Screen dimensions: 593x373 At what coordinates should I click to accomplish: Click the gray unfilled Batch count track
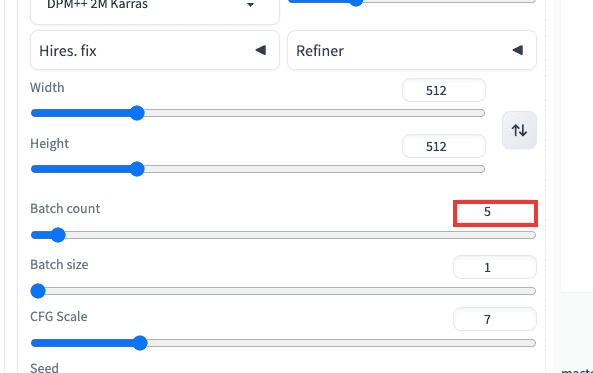[300, 235]
